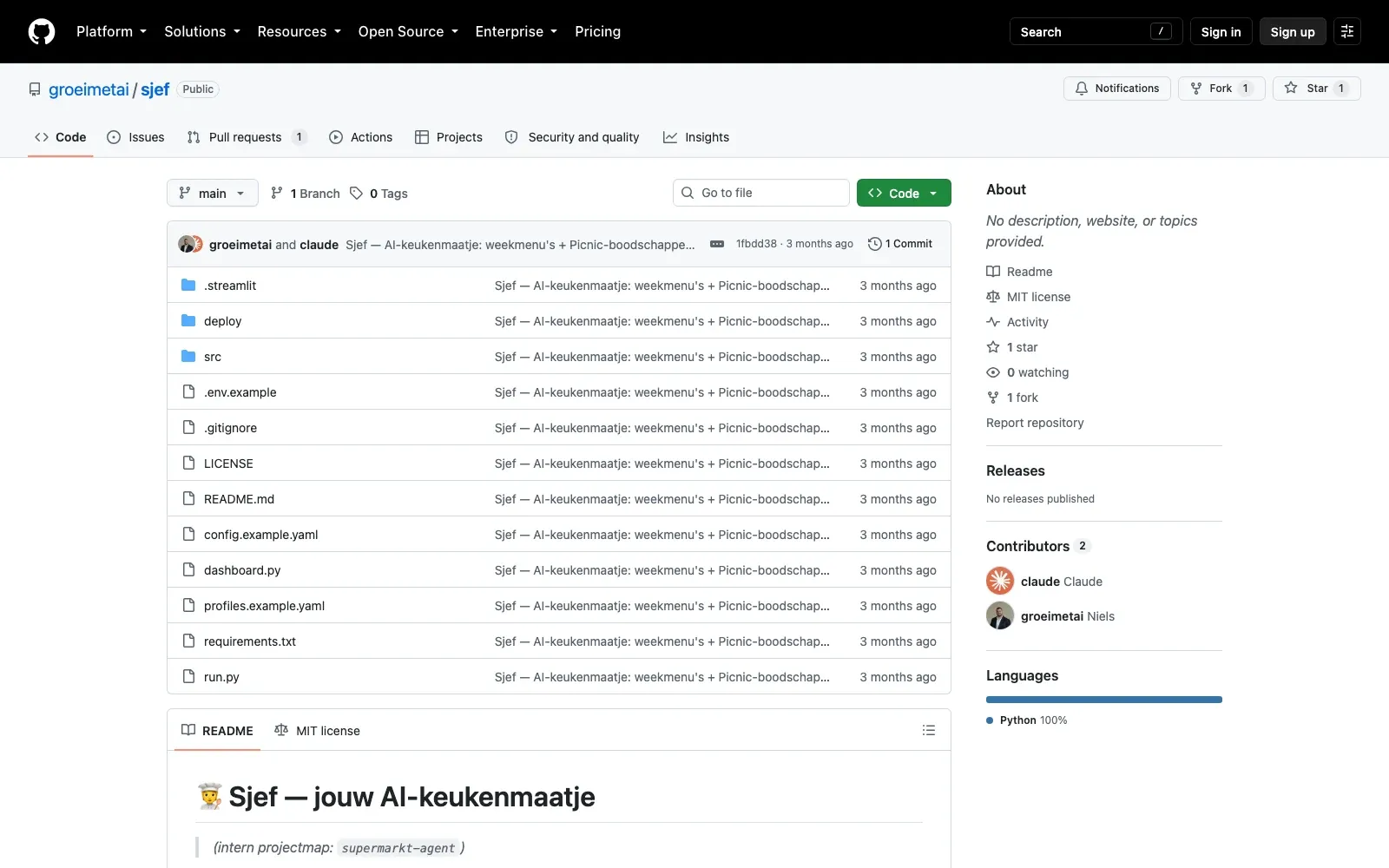Open the GitHub homepage logo
Screen dimensions: 1389x868
tap(42, 31)
